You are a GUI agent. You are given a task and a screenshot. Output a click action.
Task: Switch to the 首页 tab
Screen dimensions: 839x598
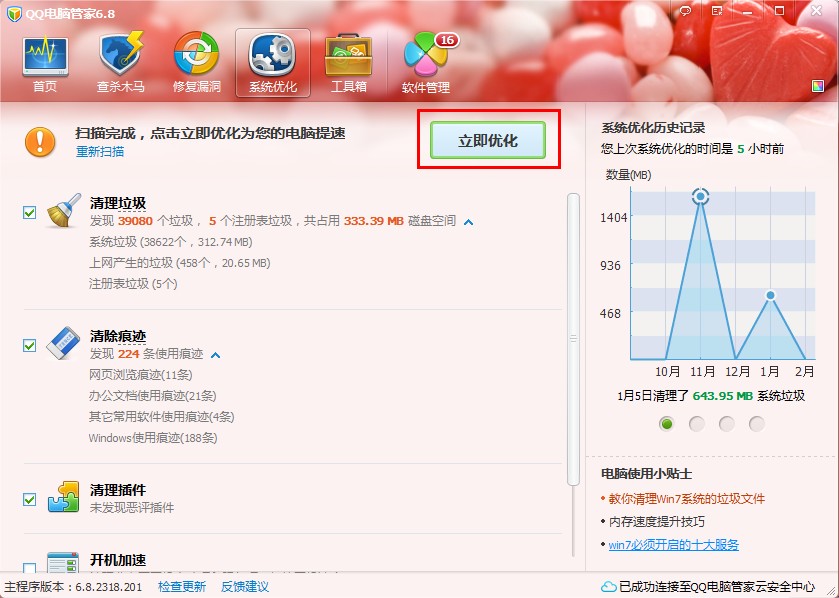(x=46, y=55)
